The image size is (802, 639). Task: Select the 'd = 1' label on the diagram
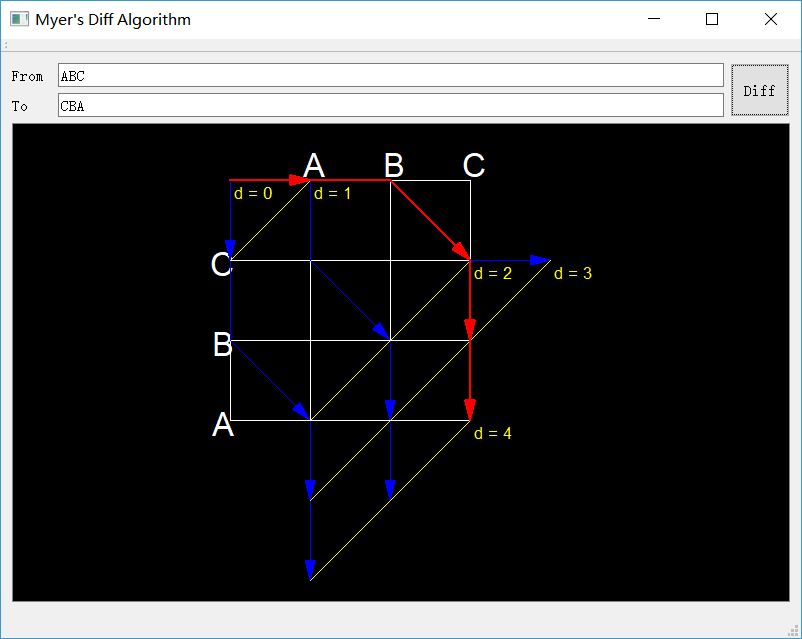point(332,194)
